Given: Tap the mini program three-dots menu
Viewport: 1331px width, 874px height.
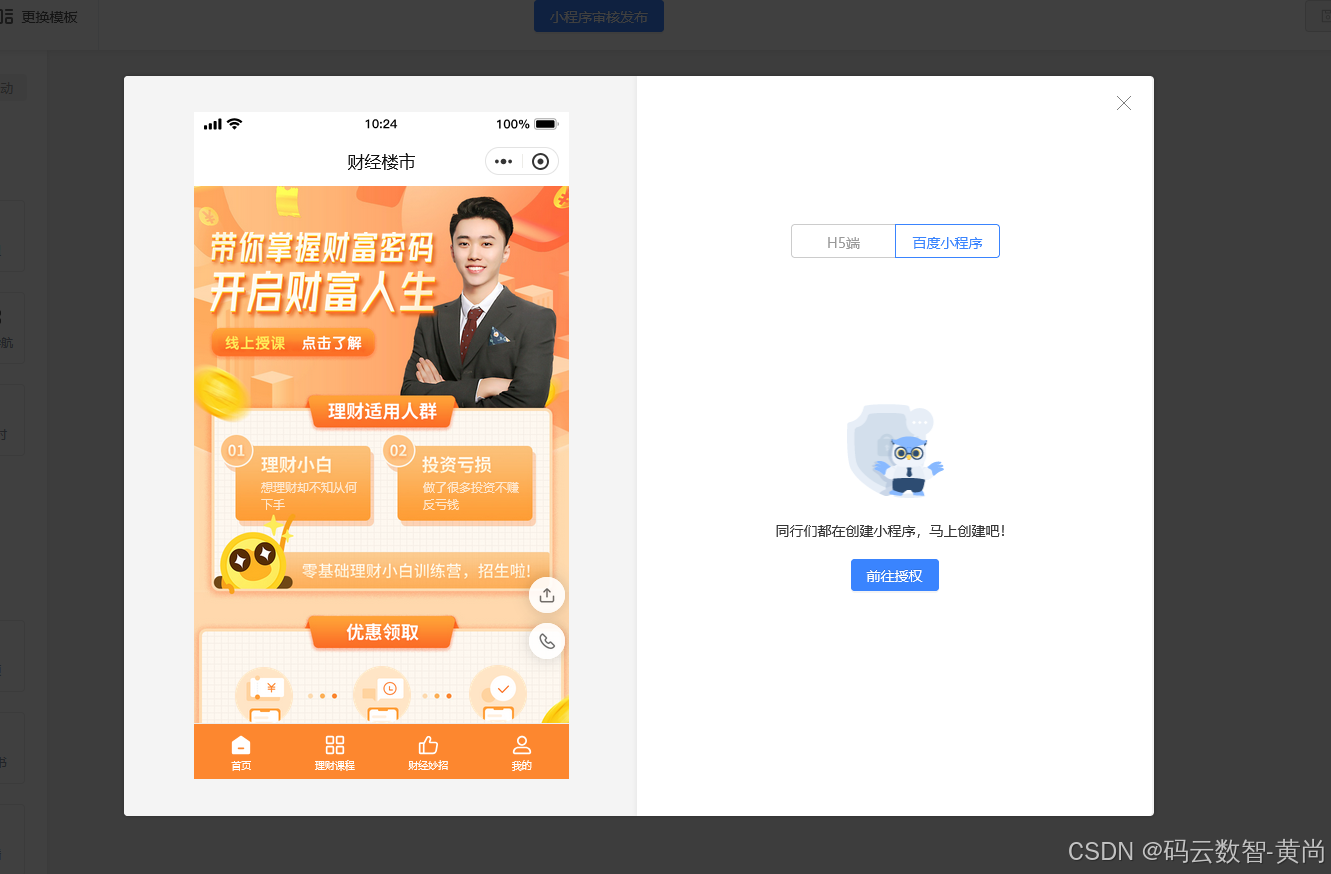Looking at the screenshot, I should tap(503, 162).
